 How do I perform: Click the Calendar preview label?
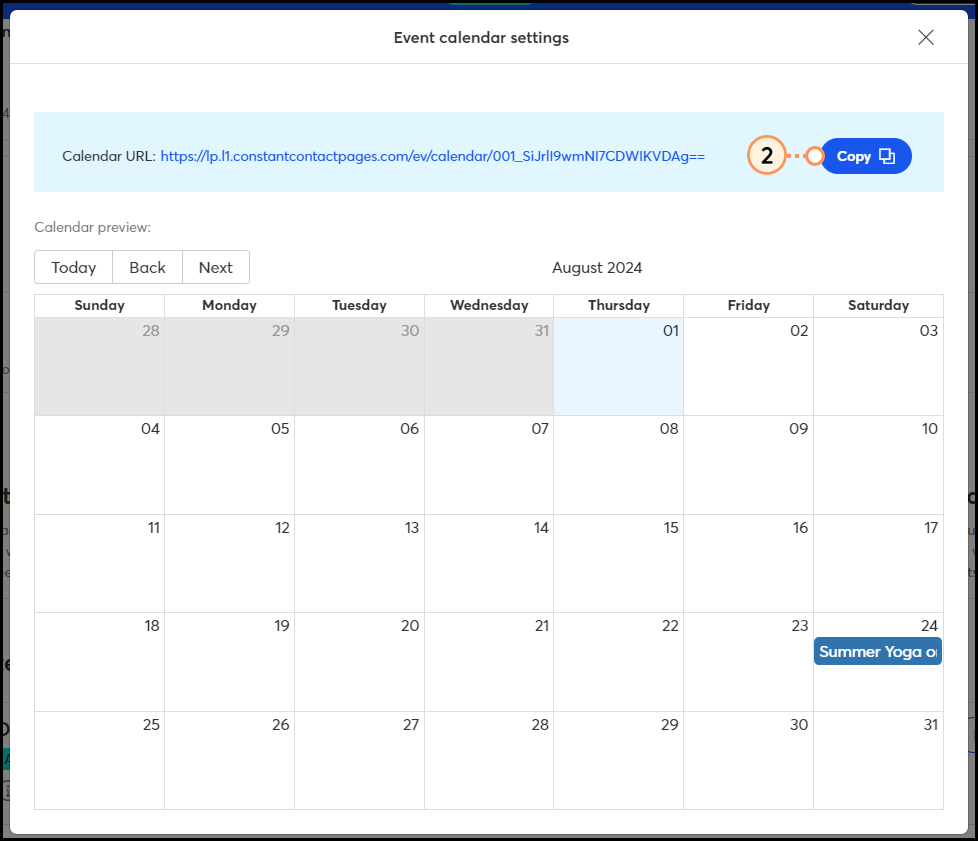tap(92, 227)
